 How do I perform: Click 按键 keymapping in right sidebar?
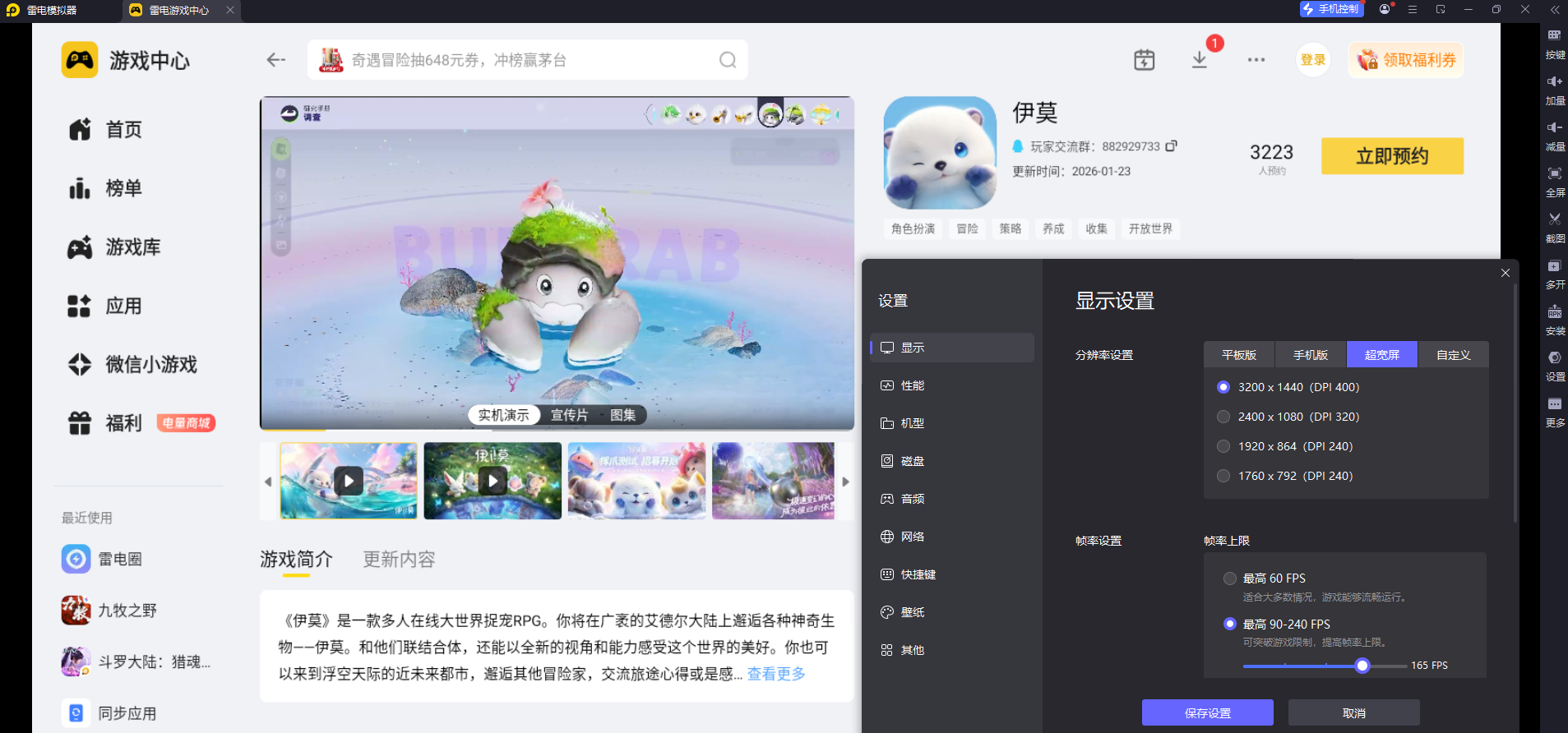coord(1555,44)
